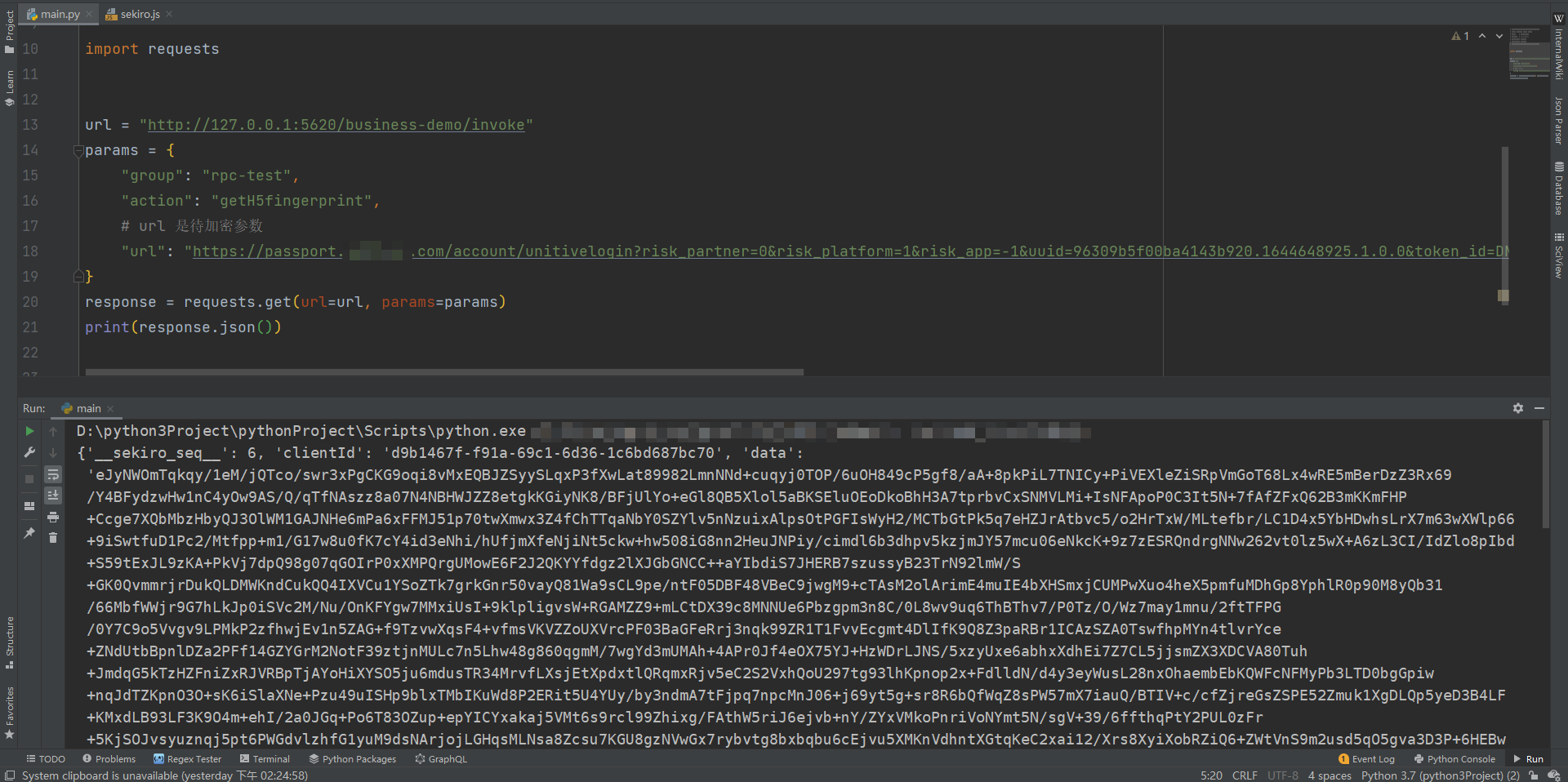The width and height of the screenshot is (1568, 782).
Task: Close the main.py editor tab
Action: pyautogui.click(x=89, y=14)
